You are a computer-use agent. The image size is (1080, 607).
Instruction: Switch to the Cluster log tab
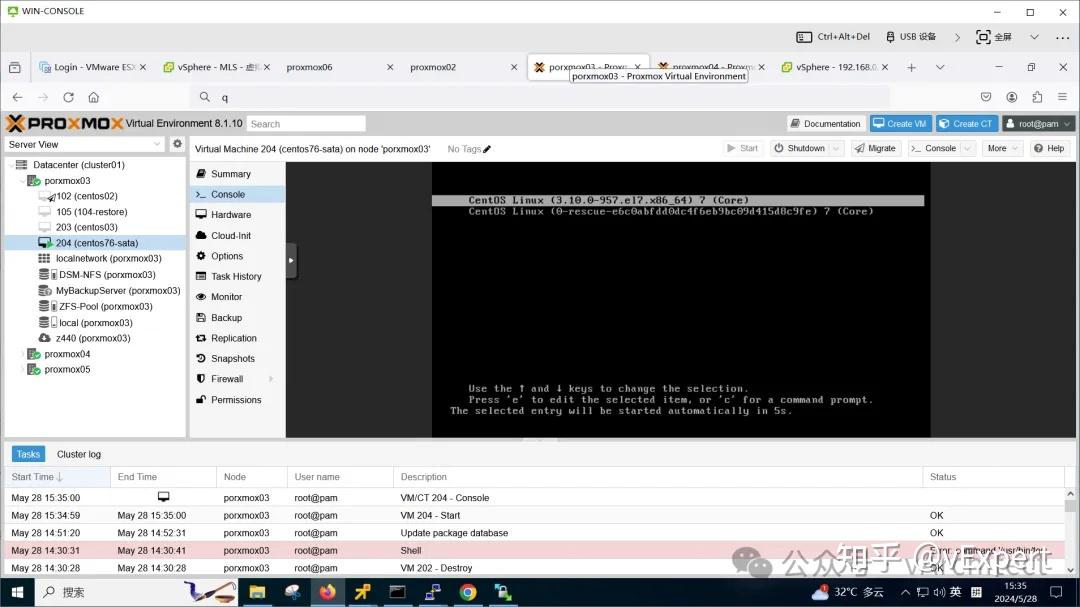[x=78, y=453]
